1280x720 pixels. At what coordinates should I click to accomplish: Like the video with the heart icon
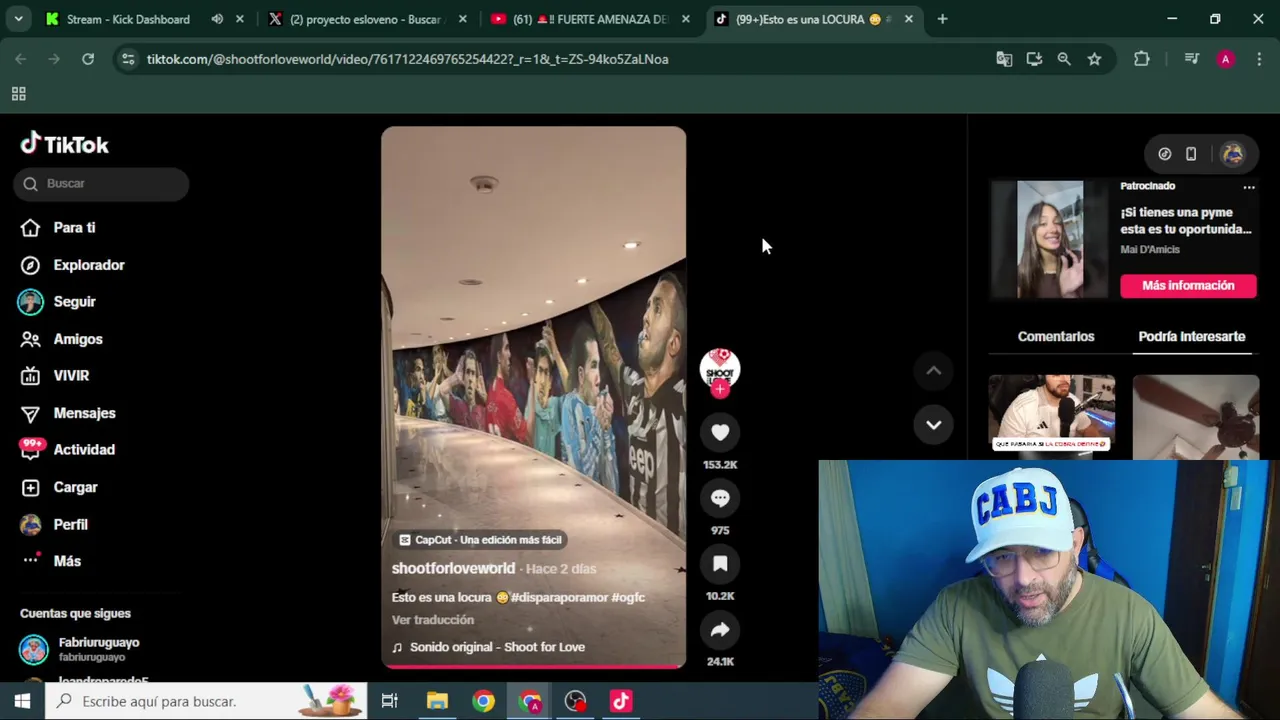tap(720, 432)
